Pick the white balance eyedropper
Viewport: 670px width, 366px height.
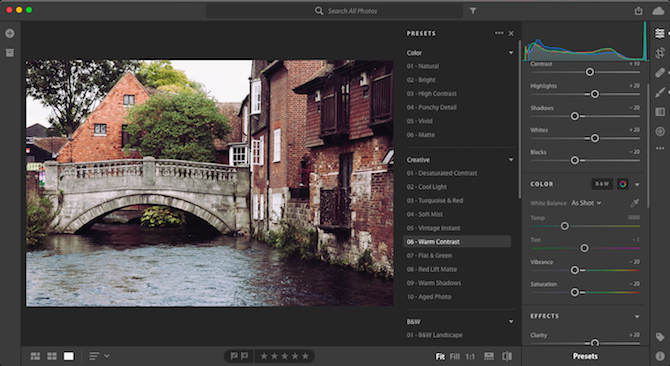point(634,203)
